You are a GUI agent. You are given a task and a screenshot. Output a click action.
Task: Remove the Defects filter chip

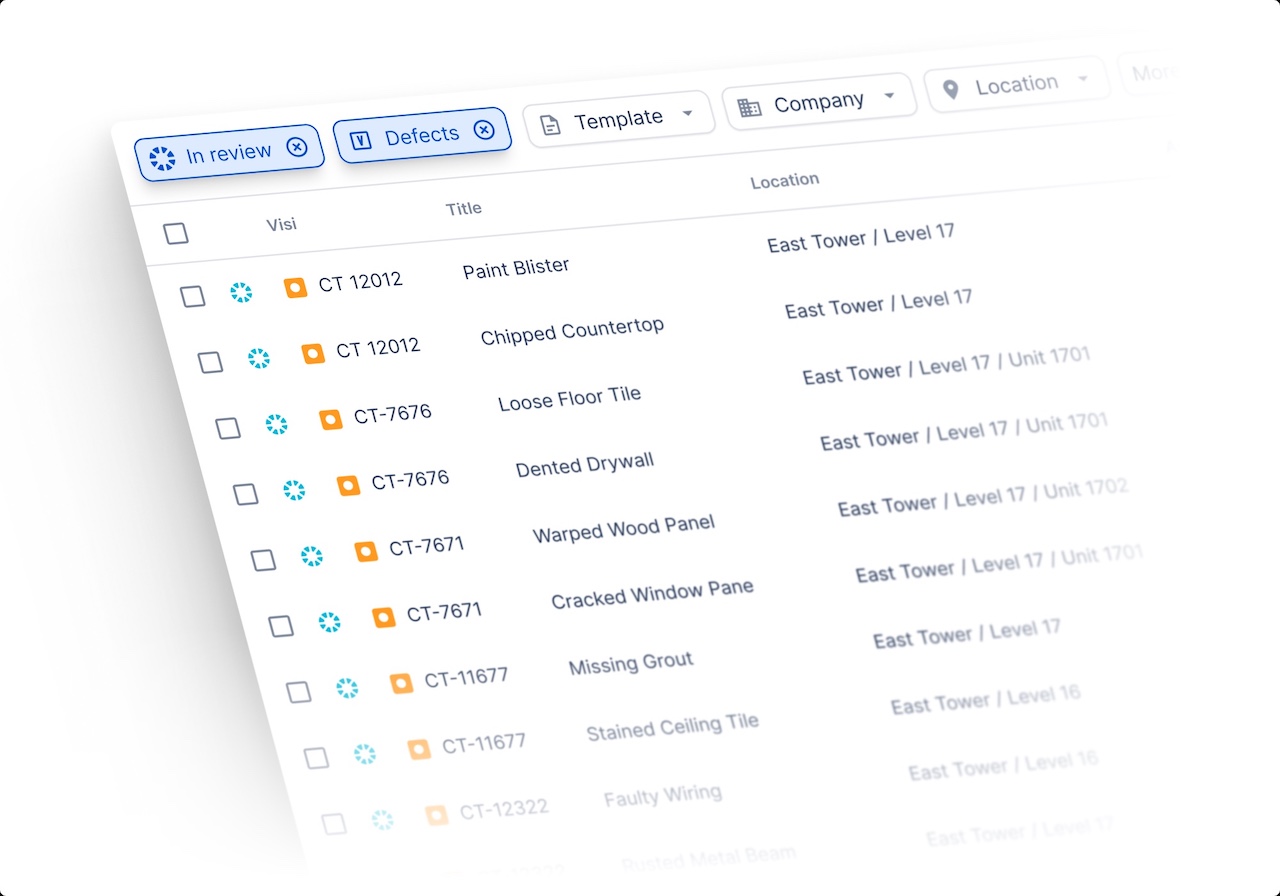484,130
